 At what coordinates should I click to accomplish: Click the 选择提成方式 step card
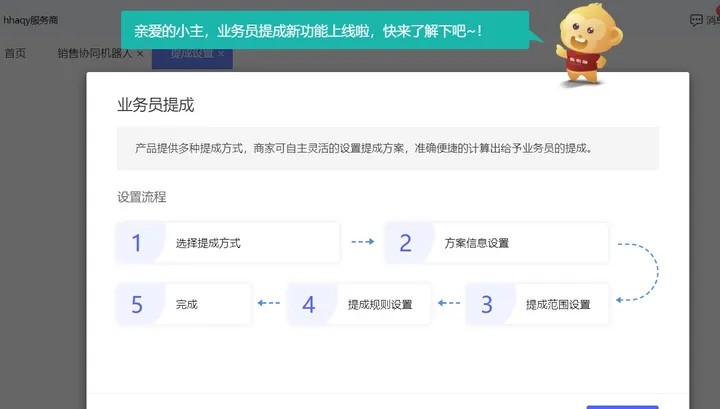[228, 243]
